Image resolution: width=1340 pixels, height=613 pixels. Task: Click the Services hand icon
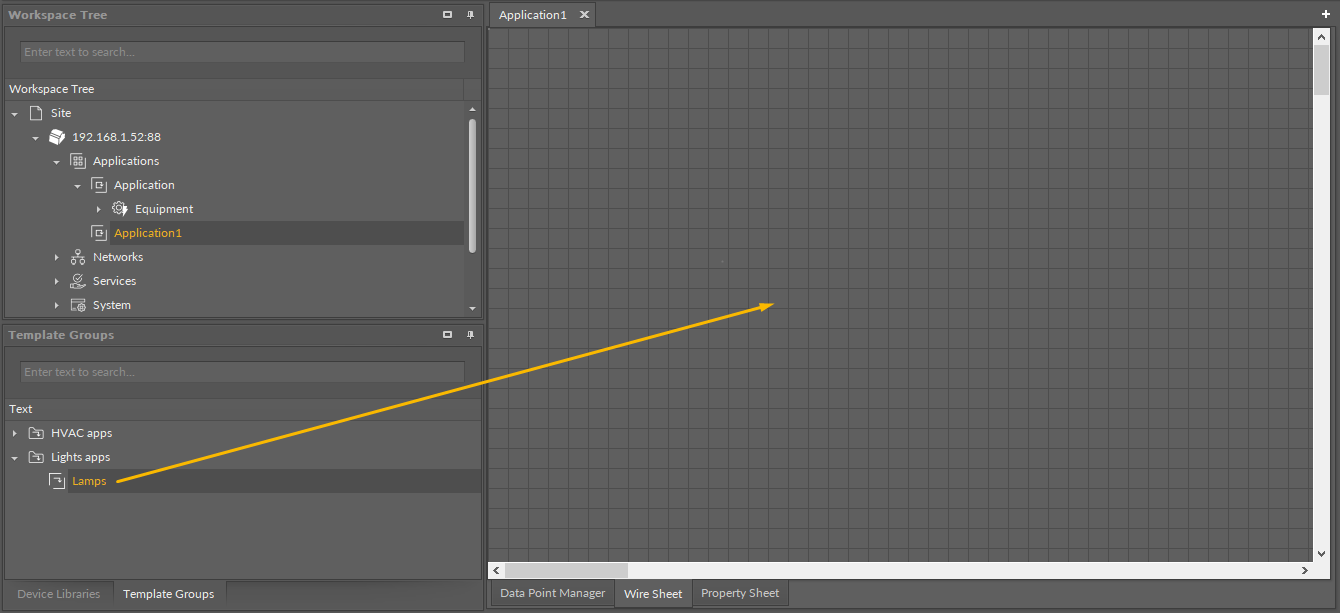click(x=78, y=281)
